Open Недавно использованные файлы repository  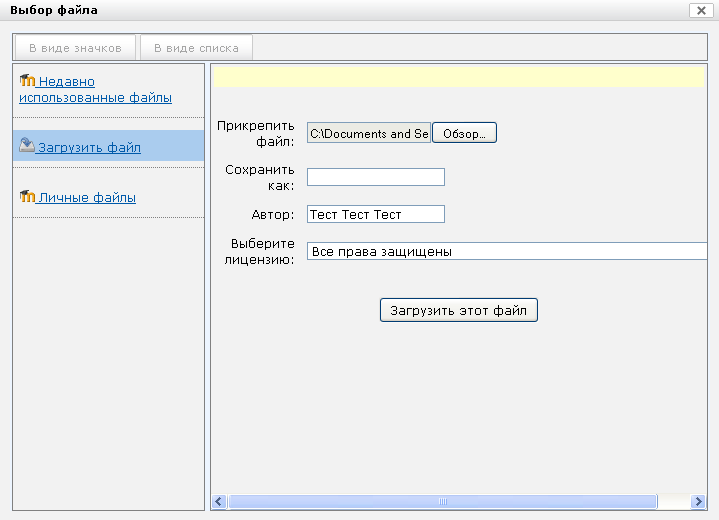point(95,89)
